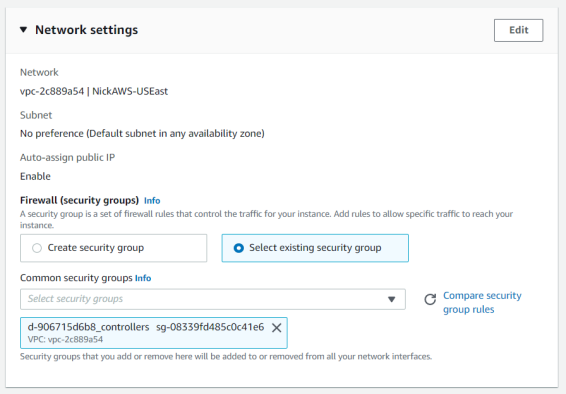Click the Auto-assign public IP label
566x394 pixels.
click(68, 158)
